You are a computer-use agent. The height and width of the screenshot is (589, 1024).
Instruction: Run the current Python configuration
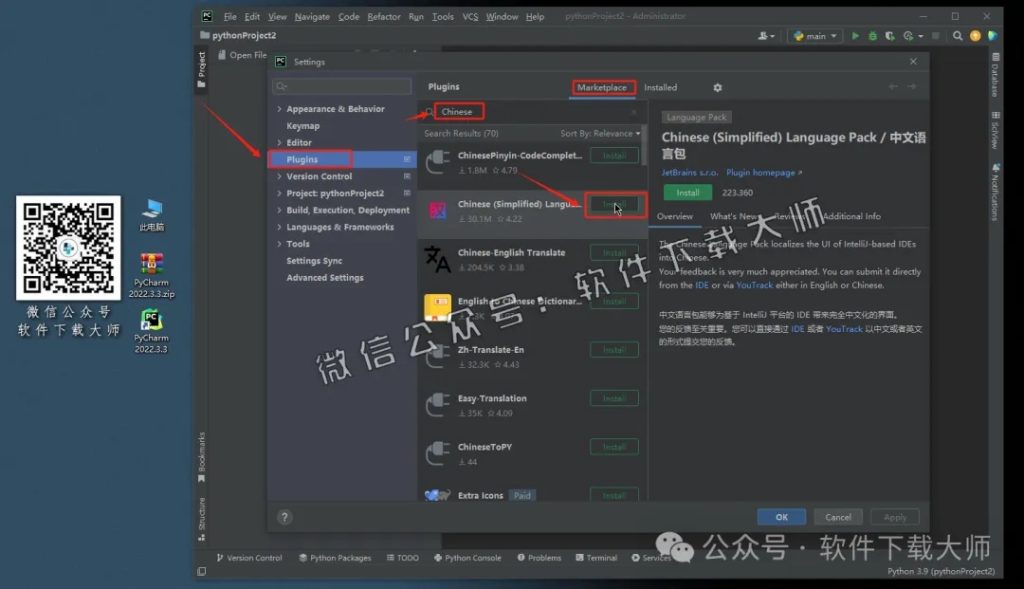pos(856,35)
